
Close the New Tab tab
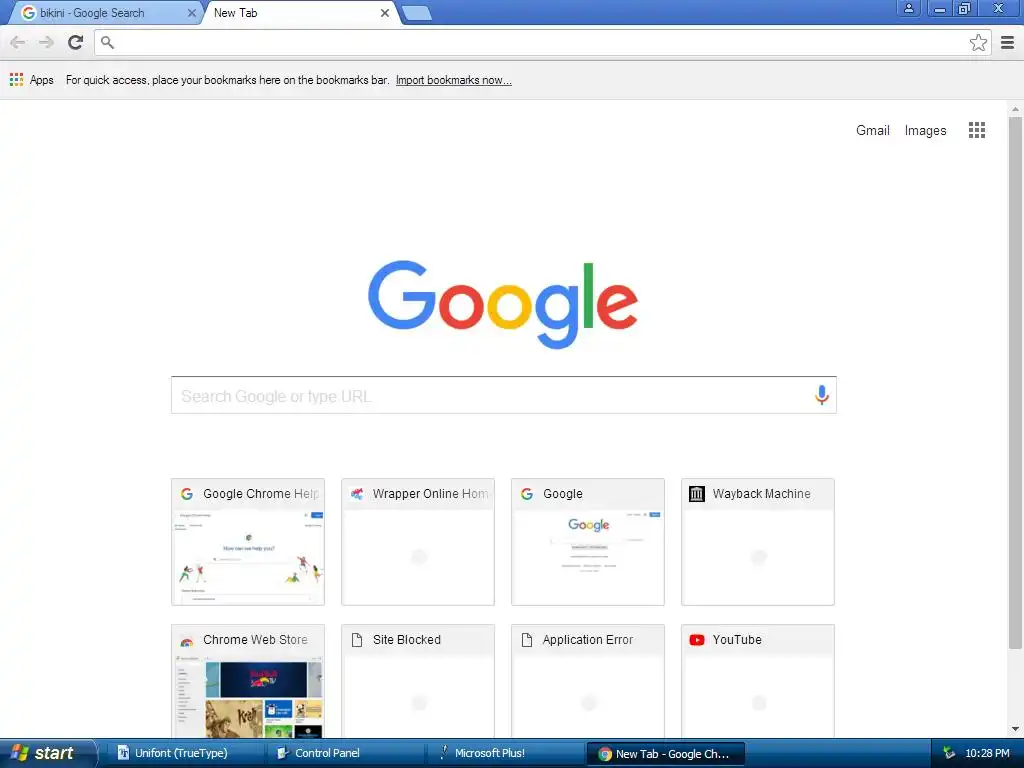(x=385, y=13)
